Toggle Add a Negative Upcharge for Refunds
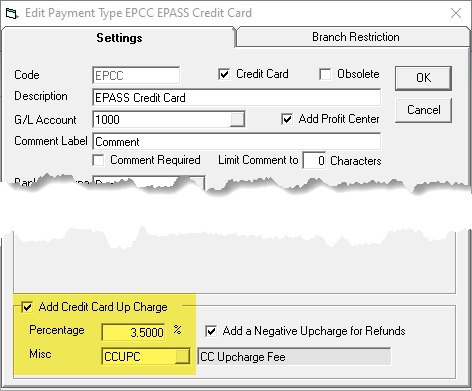 tap(211, 331)
